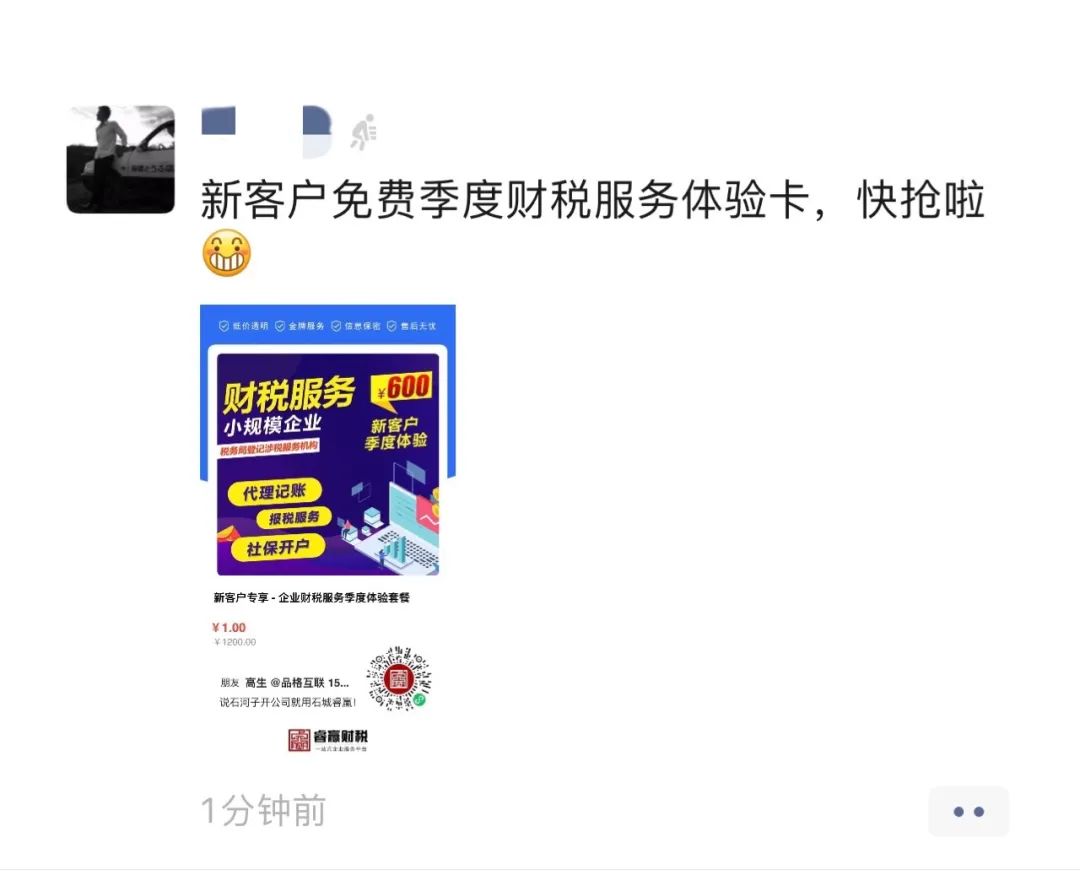Tap the 新客户专享 package title line
Viewport: 1080px width, 875px height.
[311, 597]
